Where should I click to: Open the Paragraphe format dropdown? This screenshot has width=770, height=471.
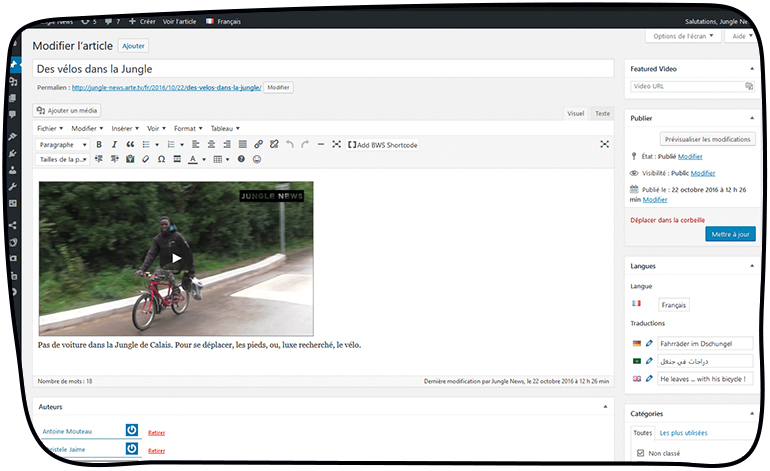[x=62, y=145]
